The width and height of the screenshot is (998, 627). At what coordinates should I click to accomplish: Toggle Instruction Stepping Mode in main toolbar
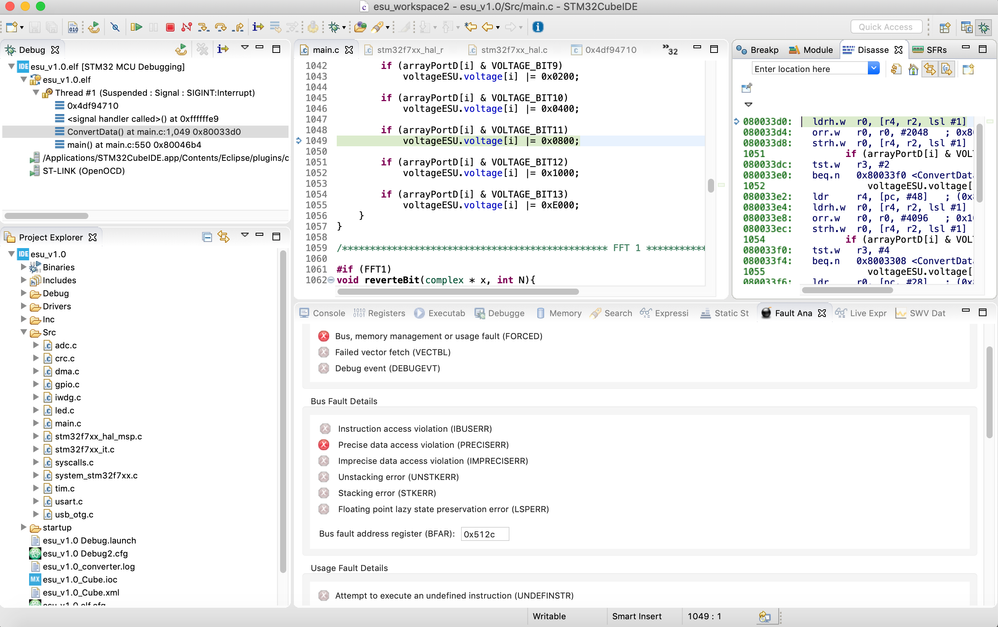[x=258, y=27]
